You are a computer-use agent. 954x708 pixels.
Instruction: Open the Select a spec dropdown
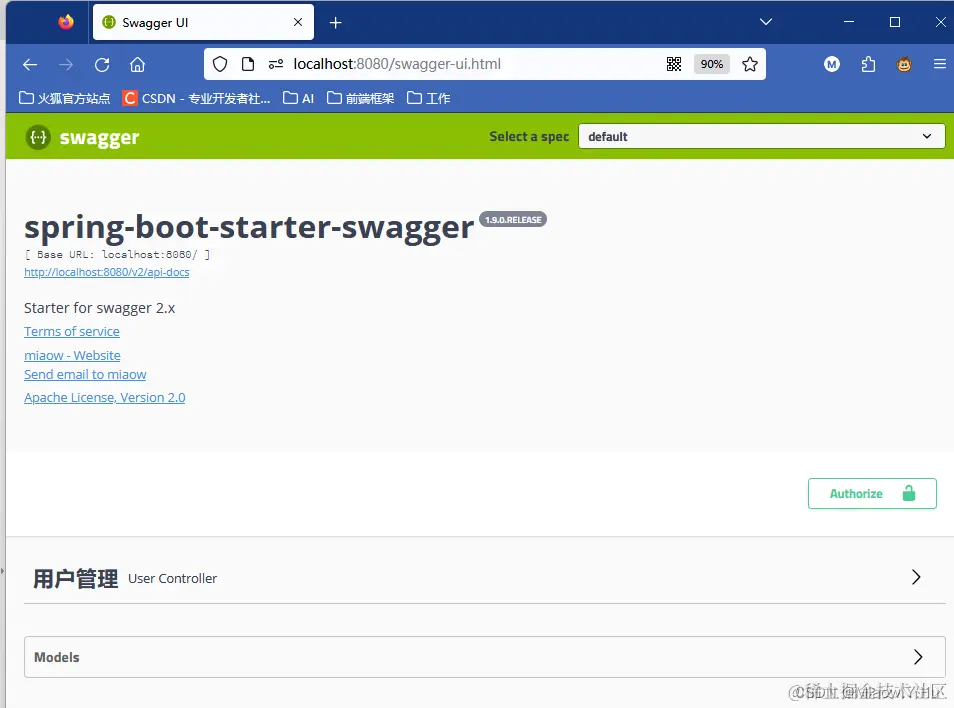coord(761,136)
